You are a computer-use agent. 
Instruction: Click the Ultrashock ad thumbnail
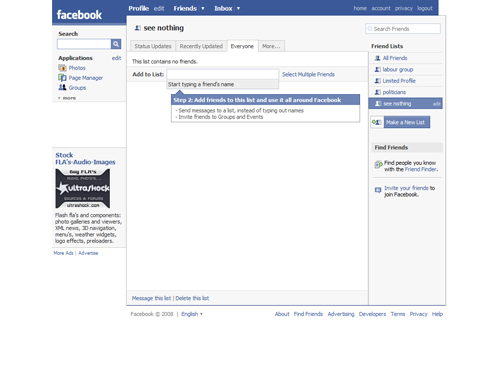pyautogui.click(x=82, y=188)
